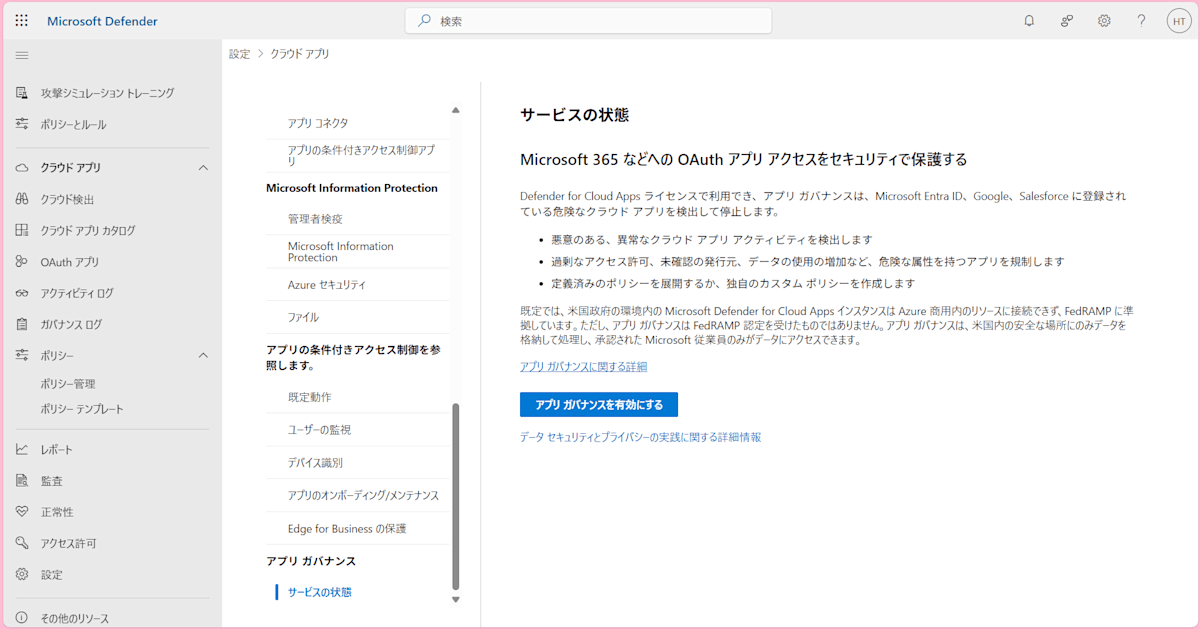Click the OAuth アプリ icon
Screen dimensions: 1200x629
22,262
